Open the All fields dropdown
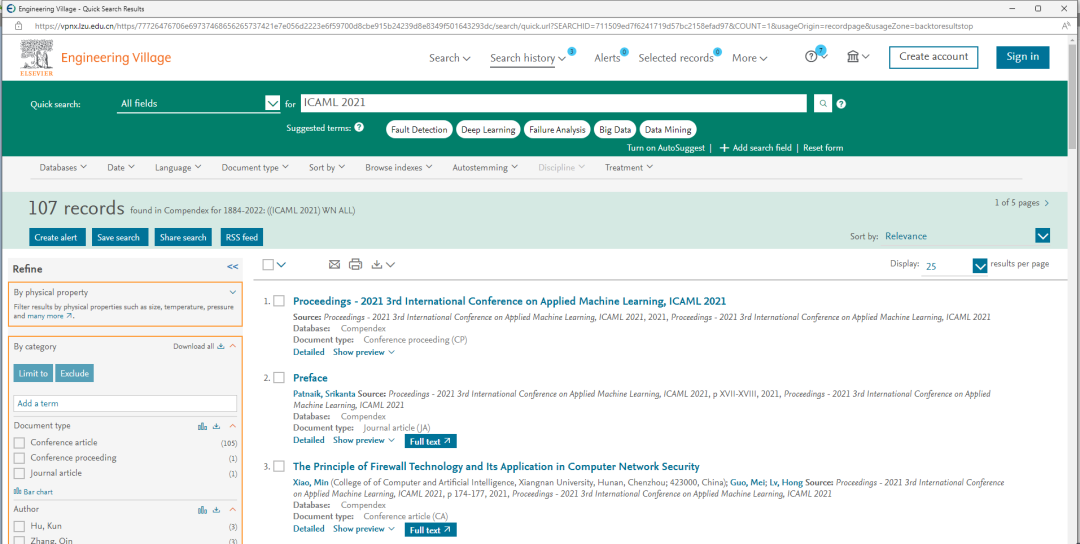 (x=199, y=104)
